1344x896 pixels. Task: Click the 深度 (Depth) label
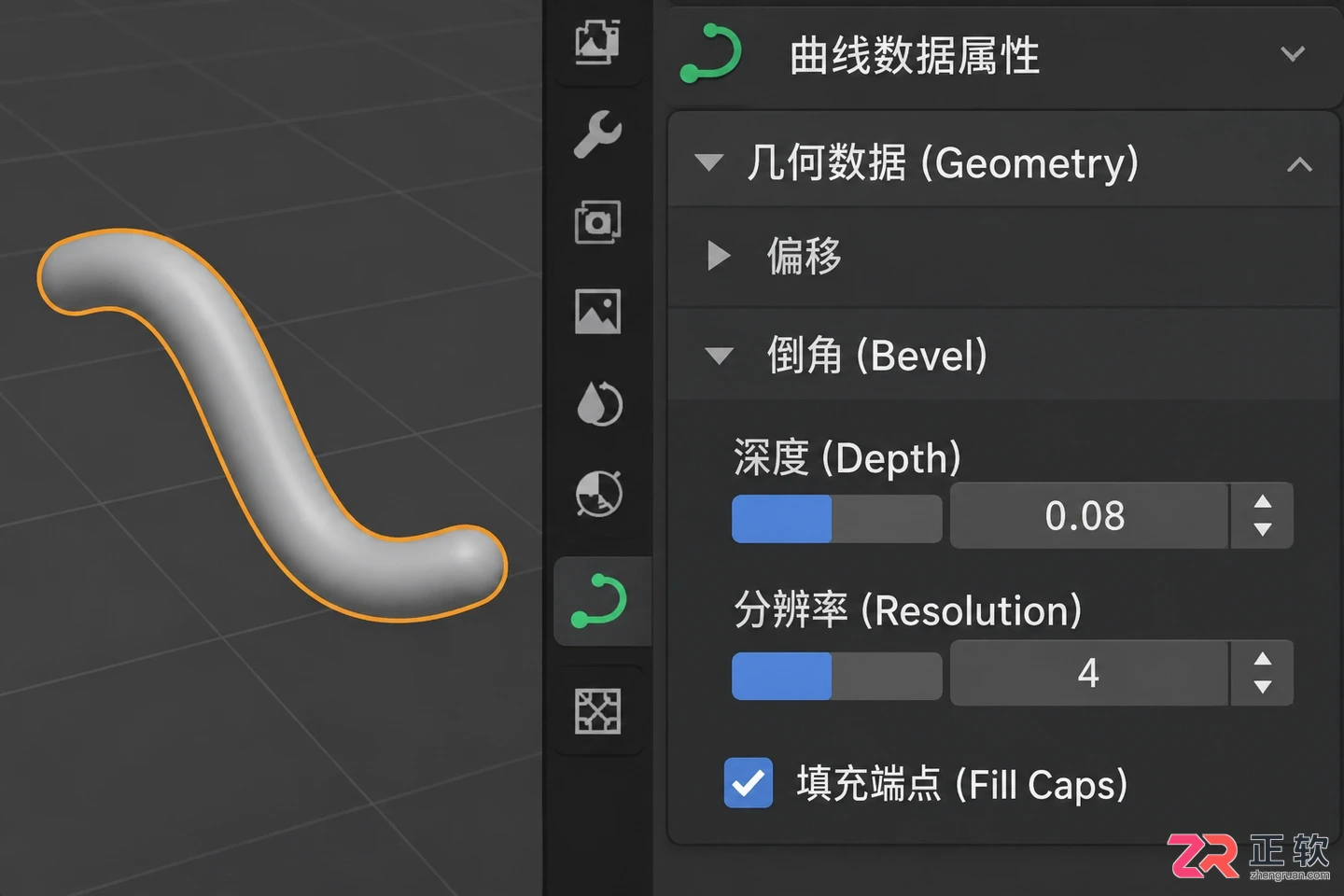click(x=847, y=458)
